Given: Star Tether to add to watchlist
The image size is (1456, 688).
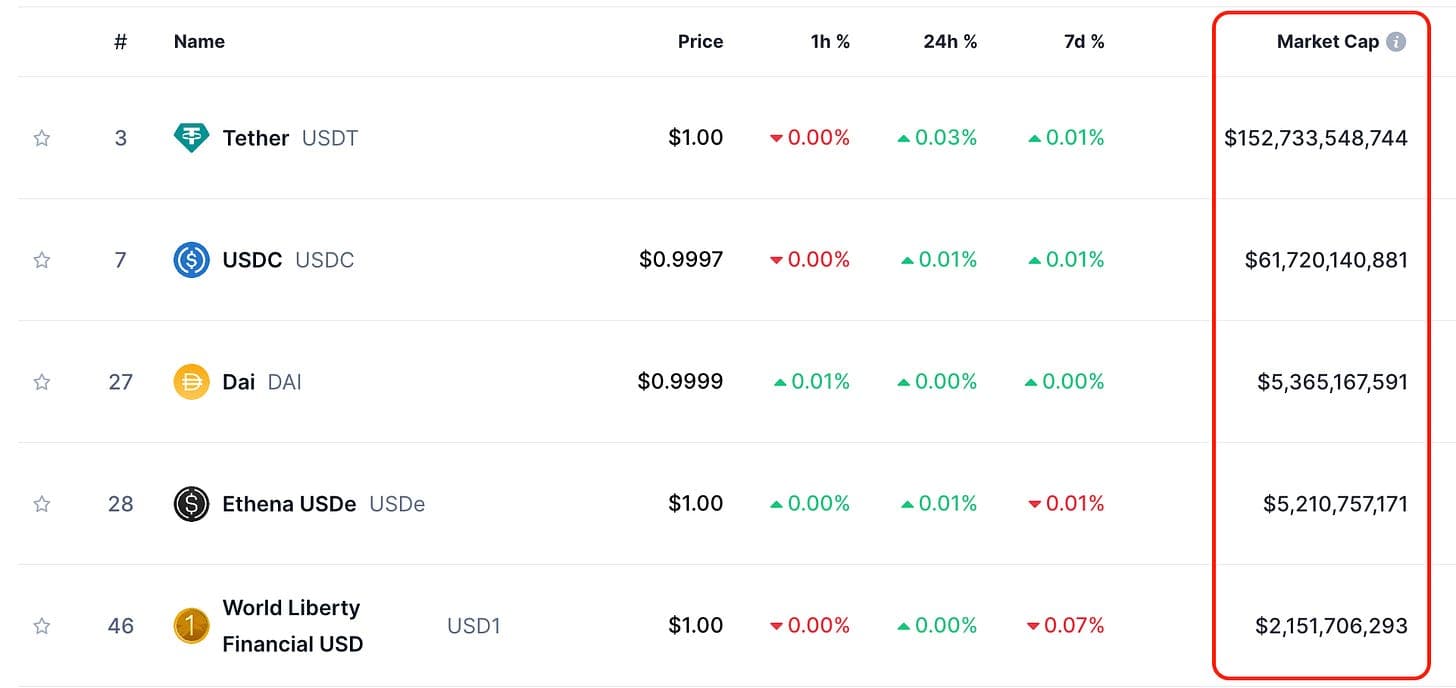Looking at the screenshot, I should 42,138.
